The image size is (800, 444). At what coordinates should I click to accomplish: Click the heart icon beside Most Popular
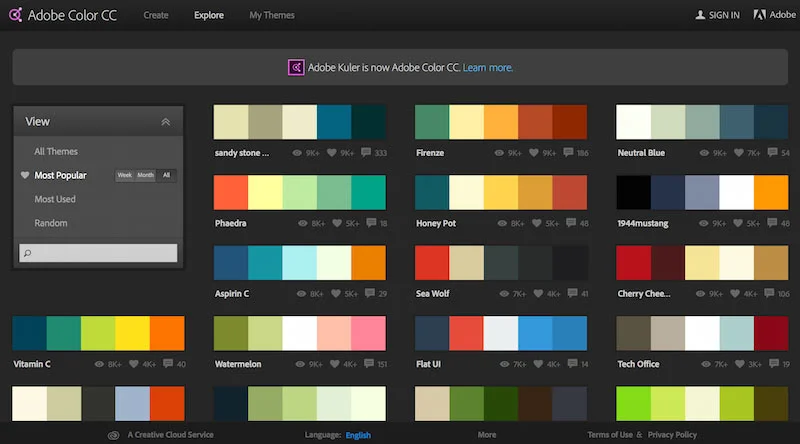click(24, 175)
